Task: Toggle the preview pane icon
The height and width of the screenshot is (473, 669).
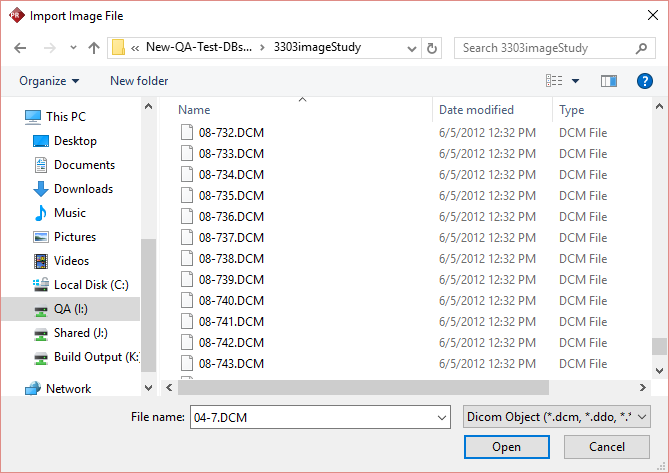Action: coord(609,81)
